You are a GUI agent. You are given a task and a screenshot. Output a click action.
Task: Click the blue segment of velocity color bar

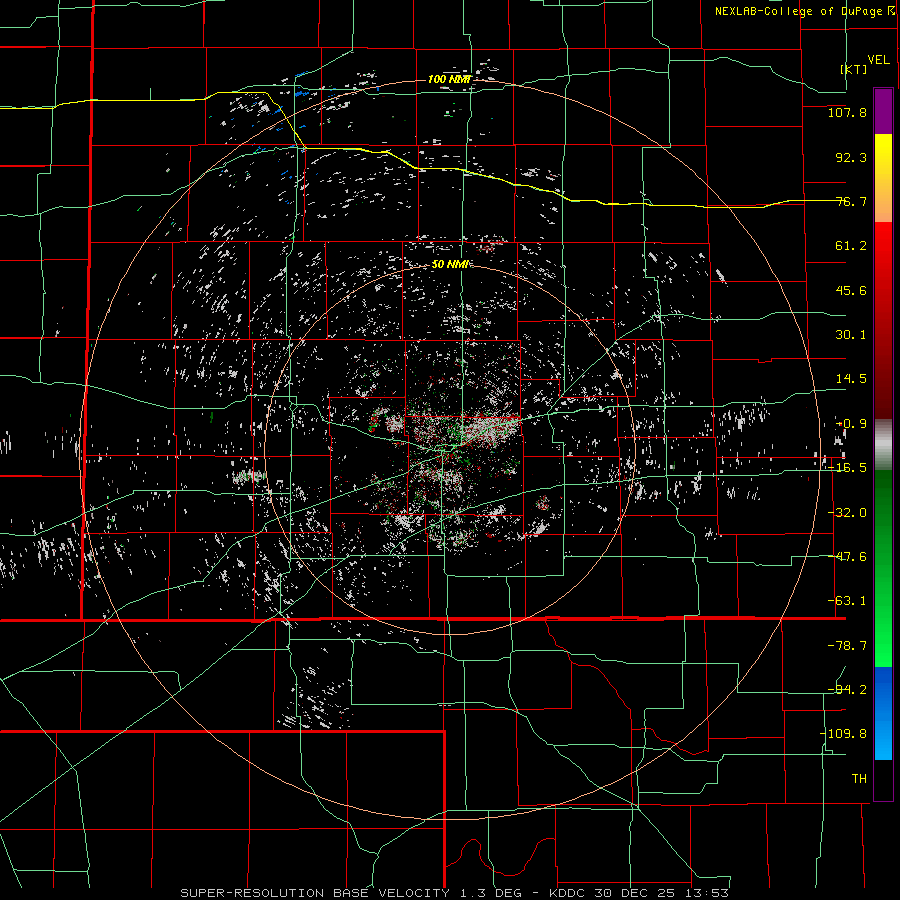click(883, 713)
